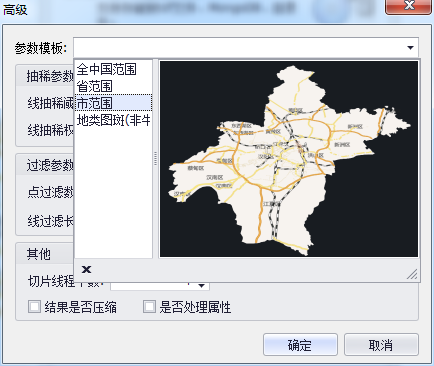Click the 取消 button
The image size is (434, 366).
(381, 345)
